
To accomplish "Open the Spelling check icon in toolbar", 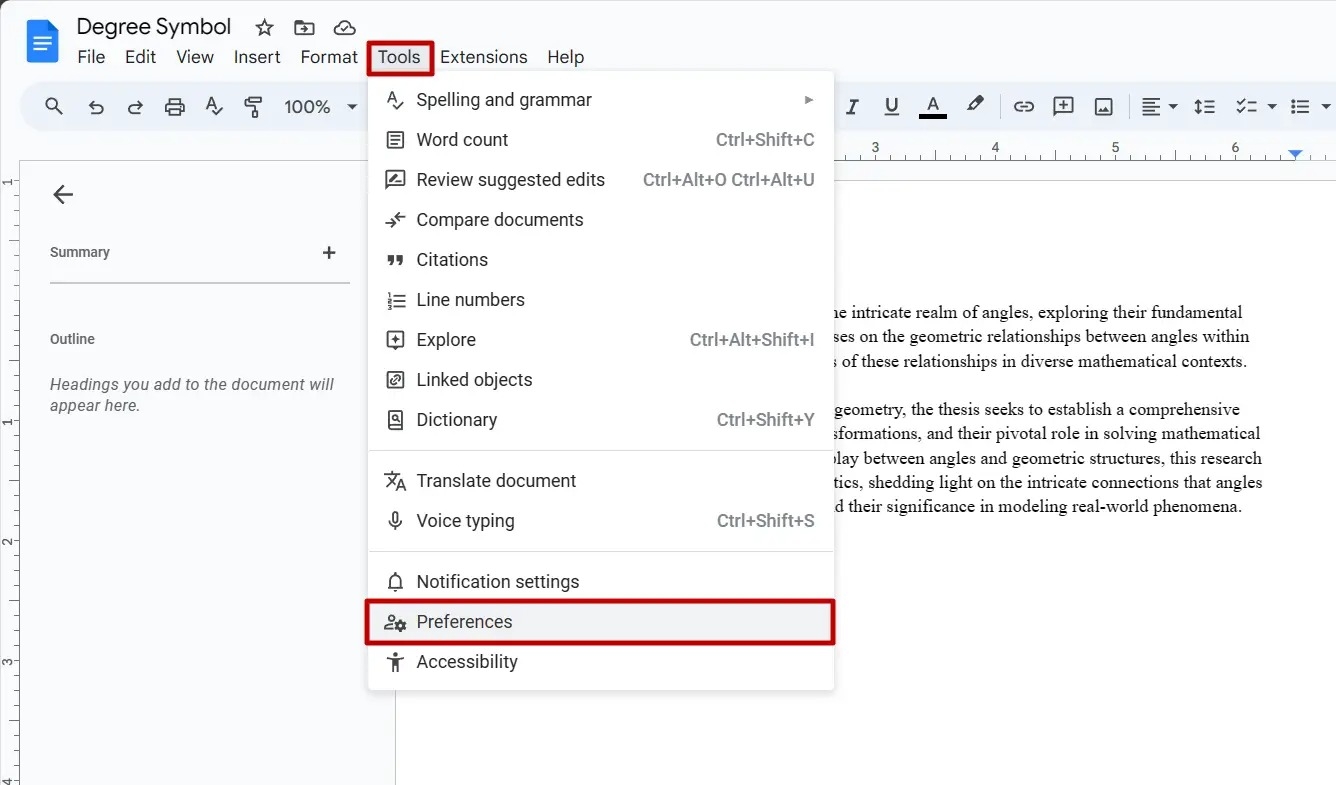I will click(x=214, y=106).
